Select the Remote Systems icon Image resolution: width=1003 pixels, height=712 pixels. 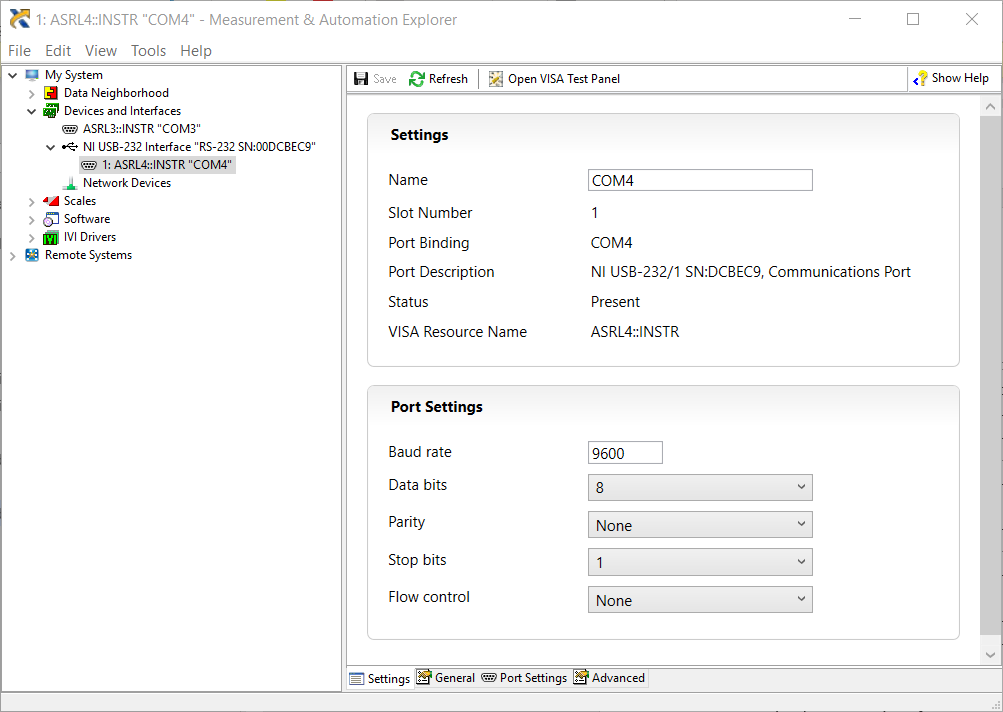[33, 254]
